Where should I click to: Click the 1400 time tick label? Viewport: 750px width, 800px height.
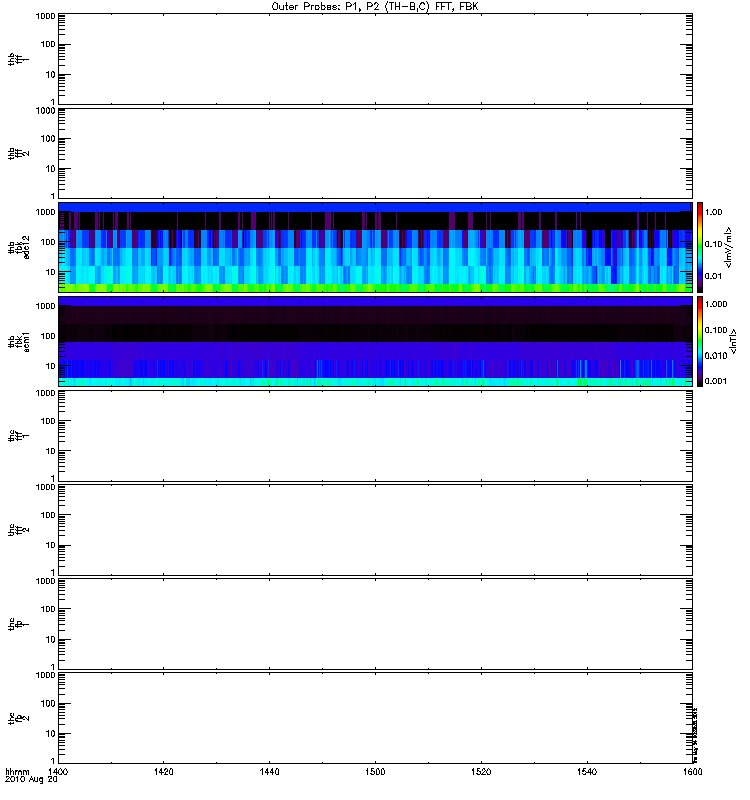58,771
